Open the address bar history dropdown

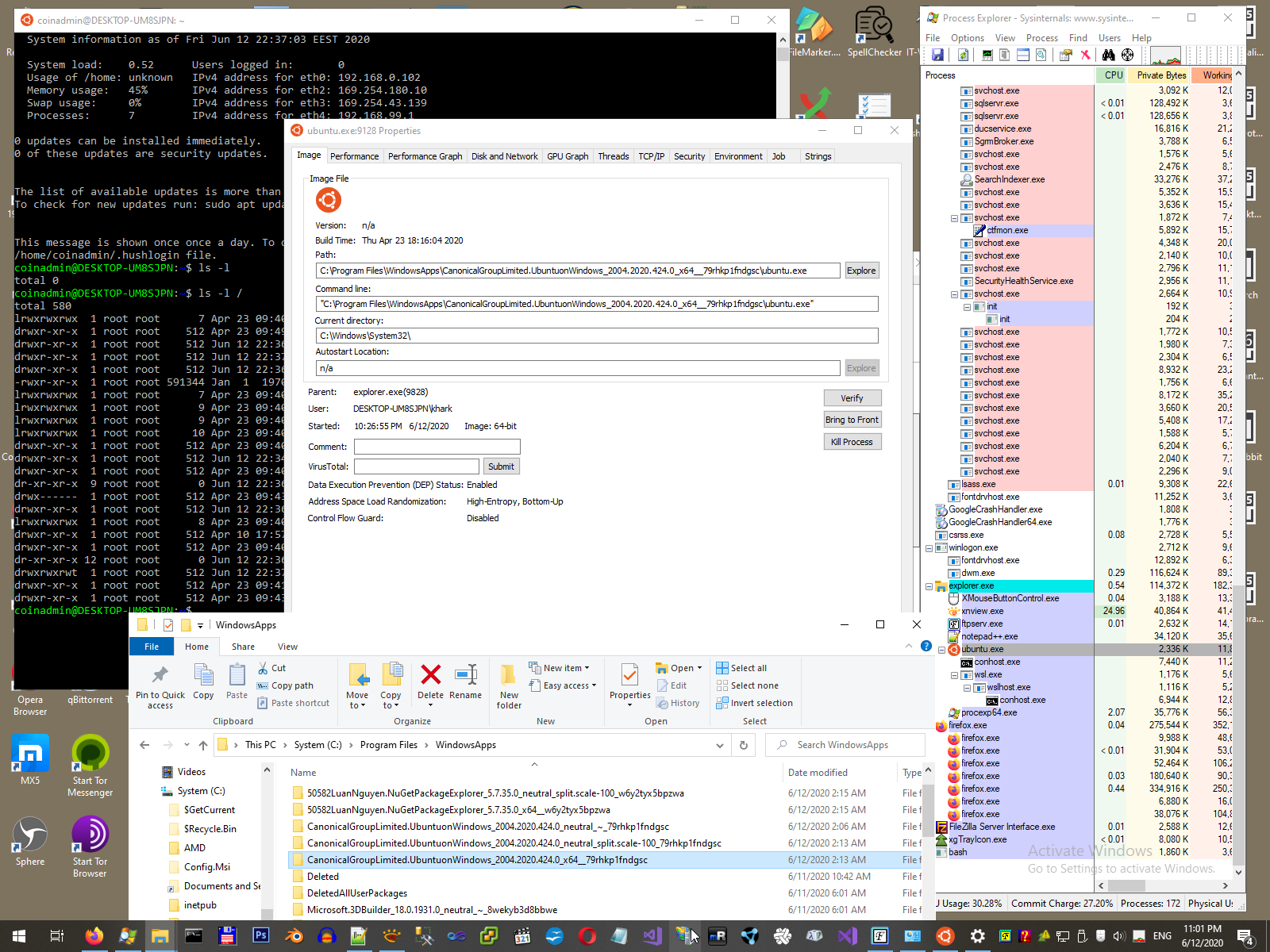pyautogui.click(x=720, y=745)
